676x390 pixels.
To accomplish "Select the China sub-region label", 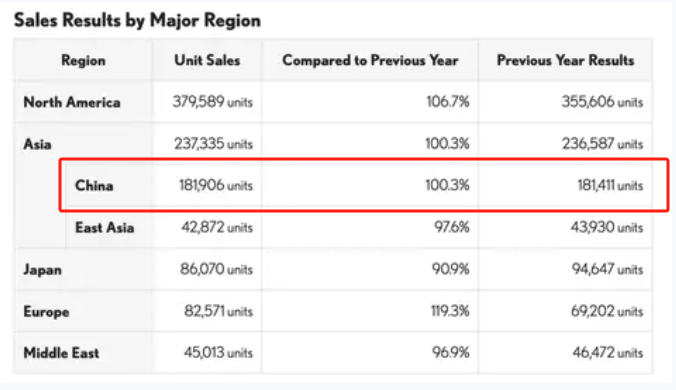I will tap(94, 185).
